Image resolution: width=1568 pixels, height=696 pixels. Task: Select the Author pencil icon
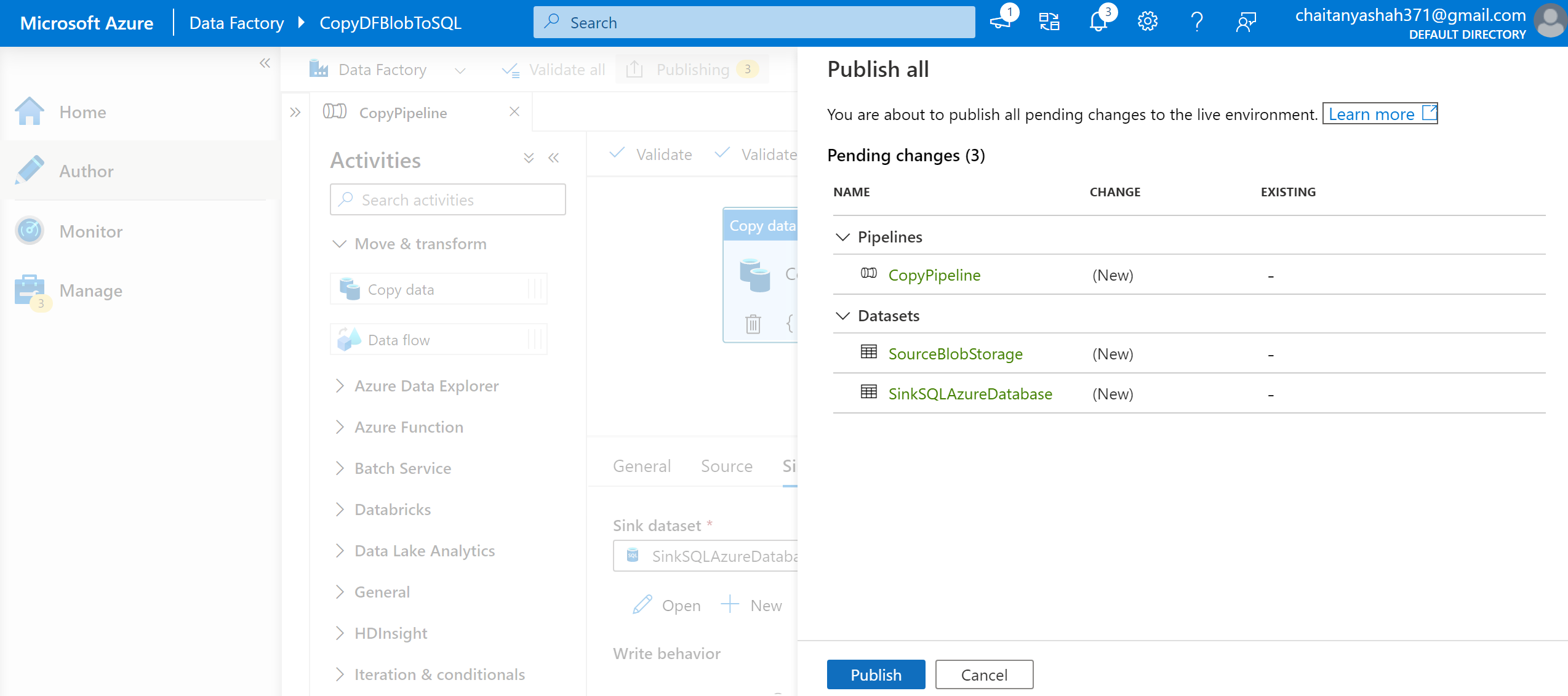pyautogui.click(x=29, y=170)
